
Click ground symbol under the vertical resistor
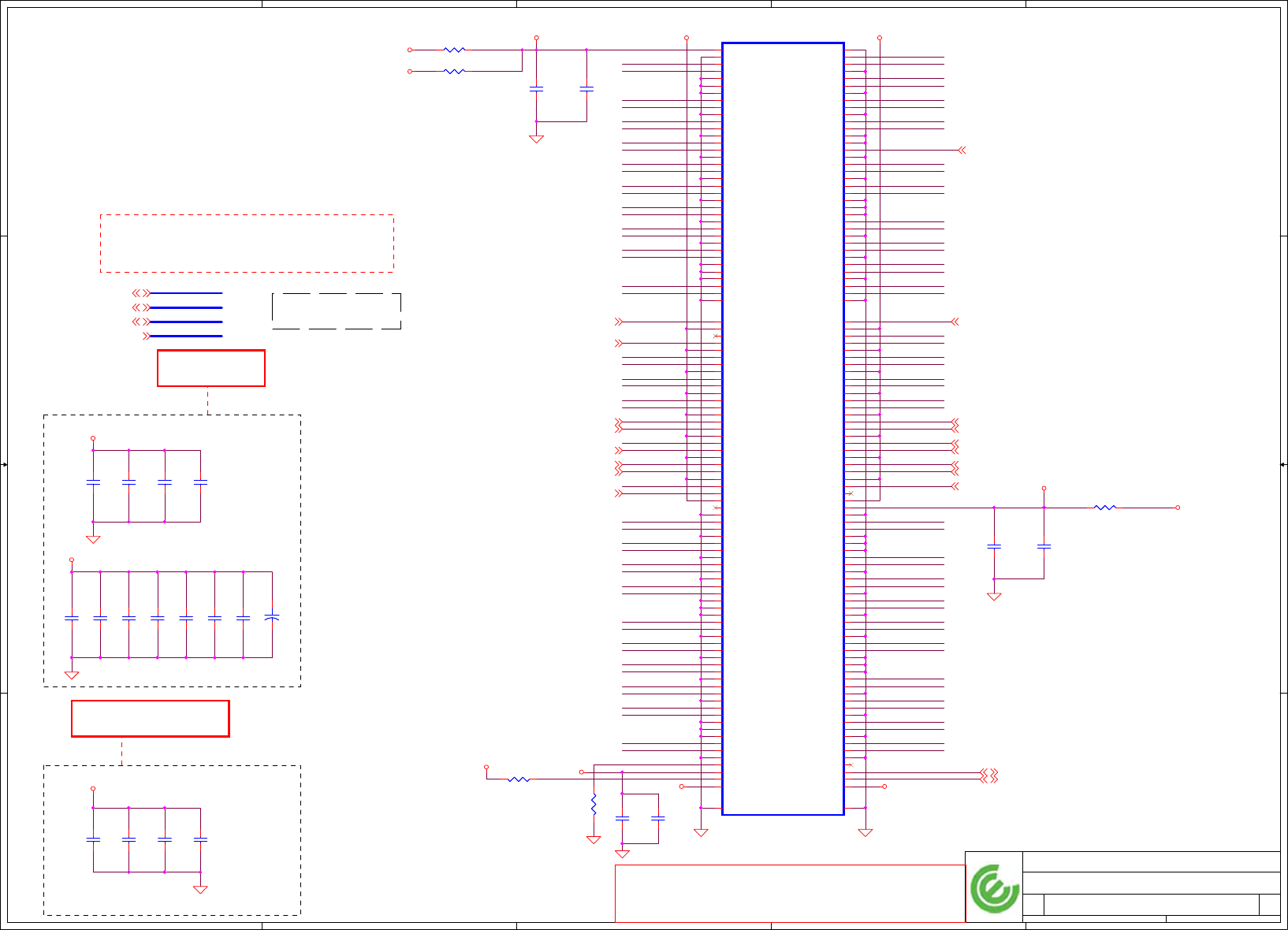click(594, 839)
